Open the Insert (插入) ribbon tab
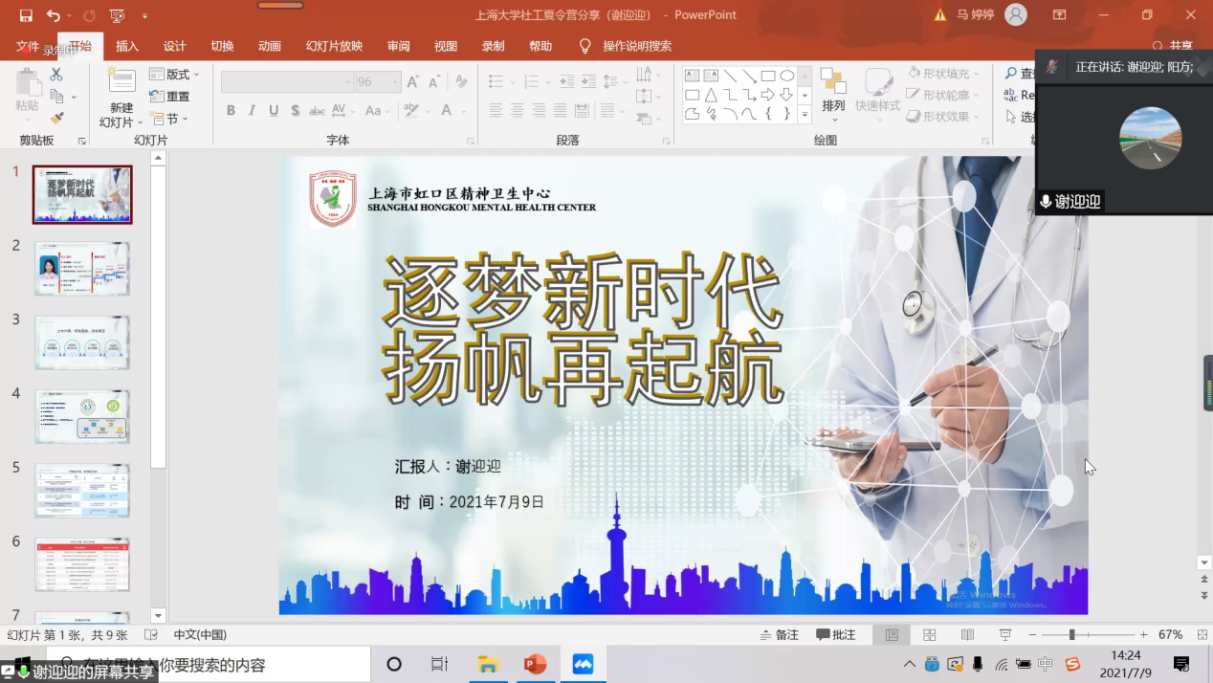The image size is (1213, 683). tap(127, 46)
